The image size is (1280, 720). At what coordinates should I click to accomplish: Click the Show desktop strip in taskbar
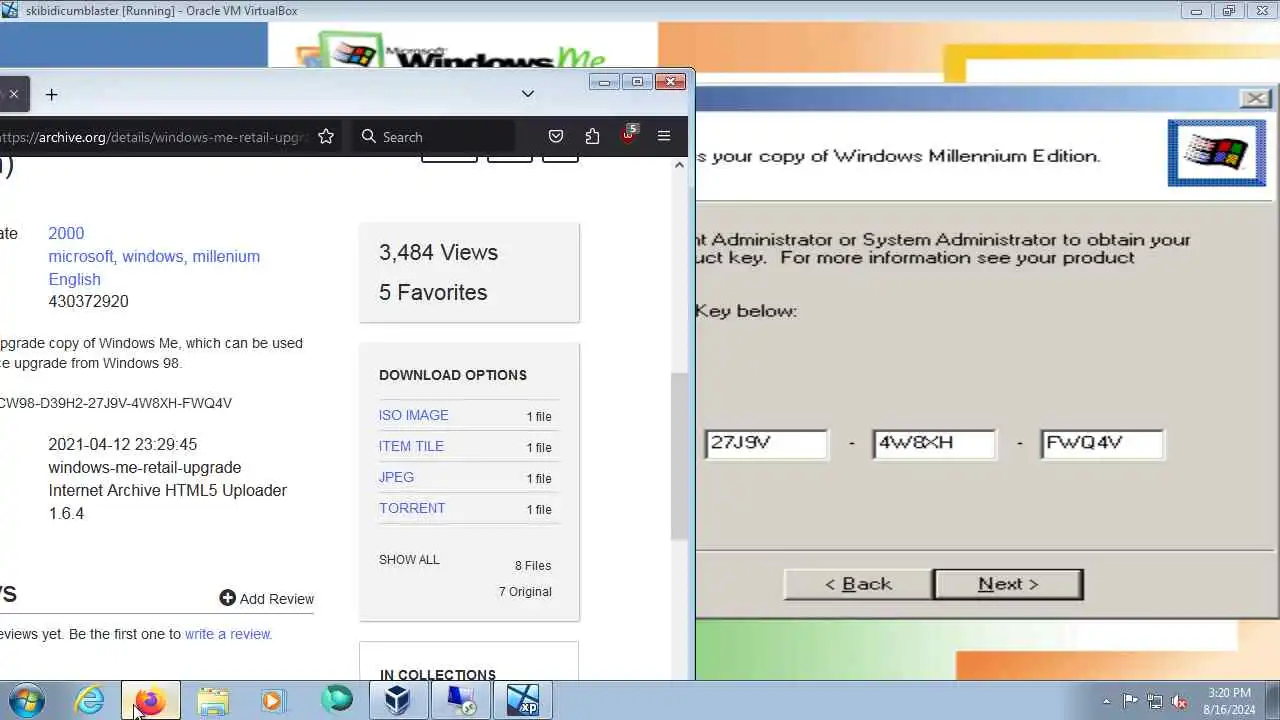tap(1273, 701)
